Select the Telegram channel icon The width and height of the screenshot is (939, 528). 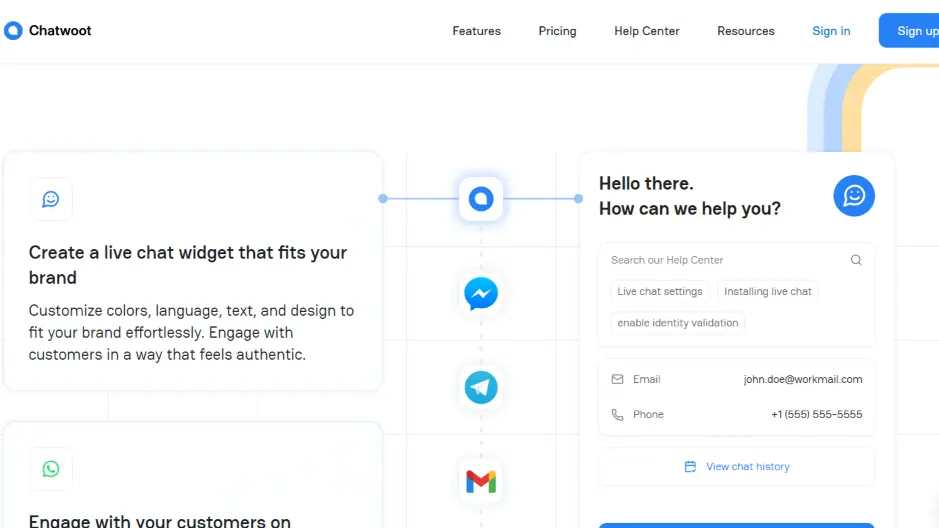481,387
